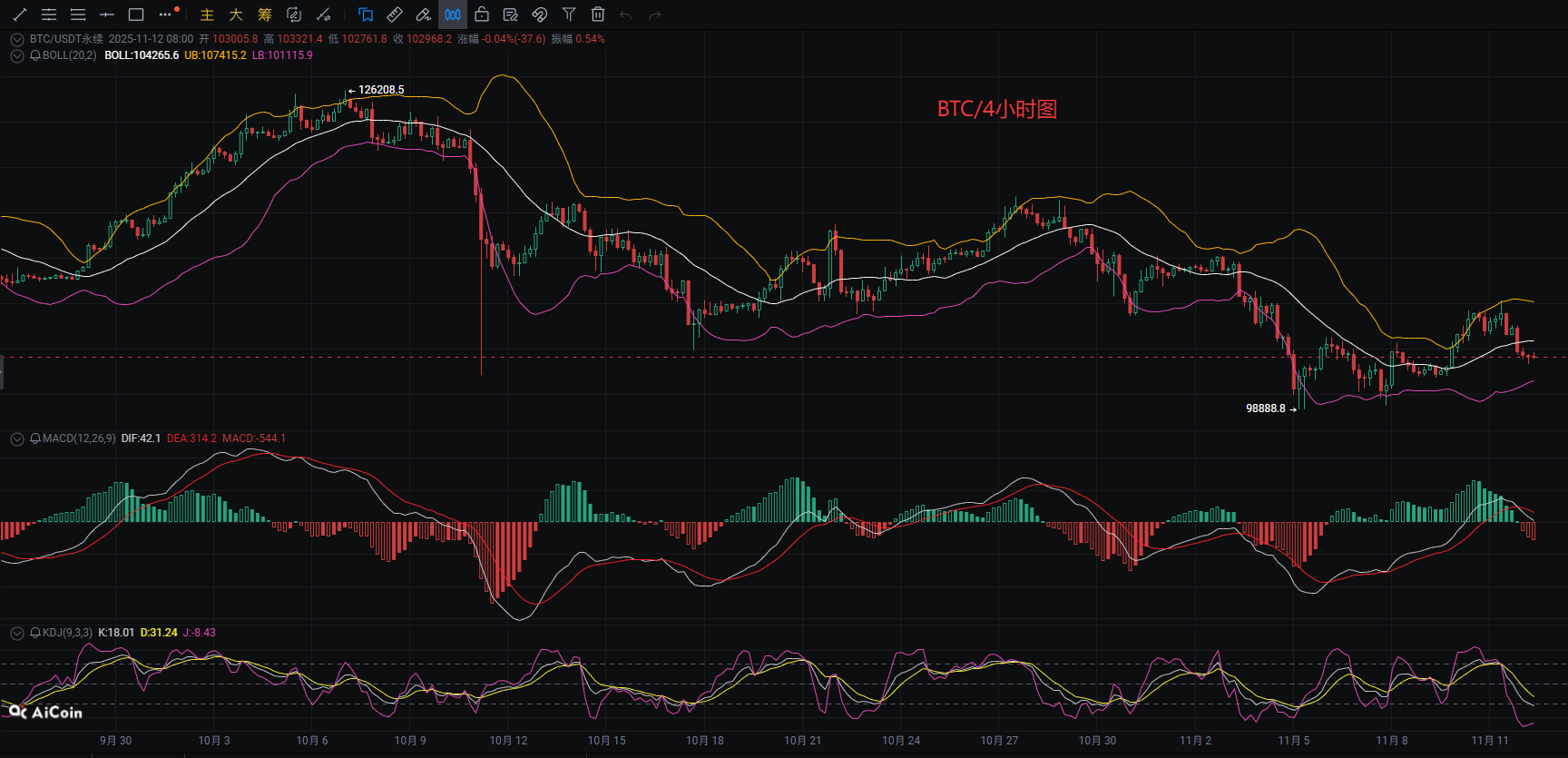The image size is (1568, 758).
Task: Pick the rectangle shape drawing tool
Action: (x=136, y=15)
